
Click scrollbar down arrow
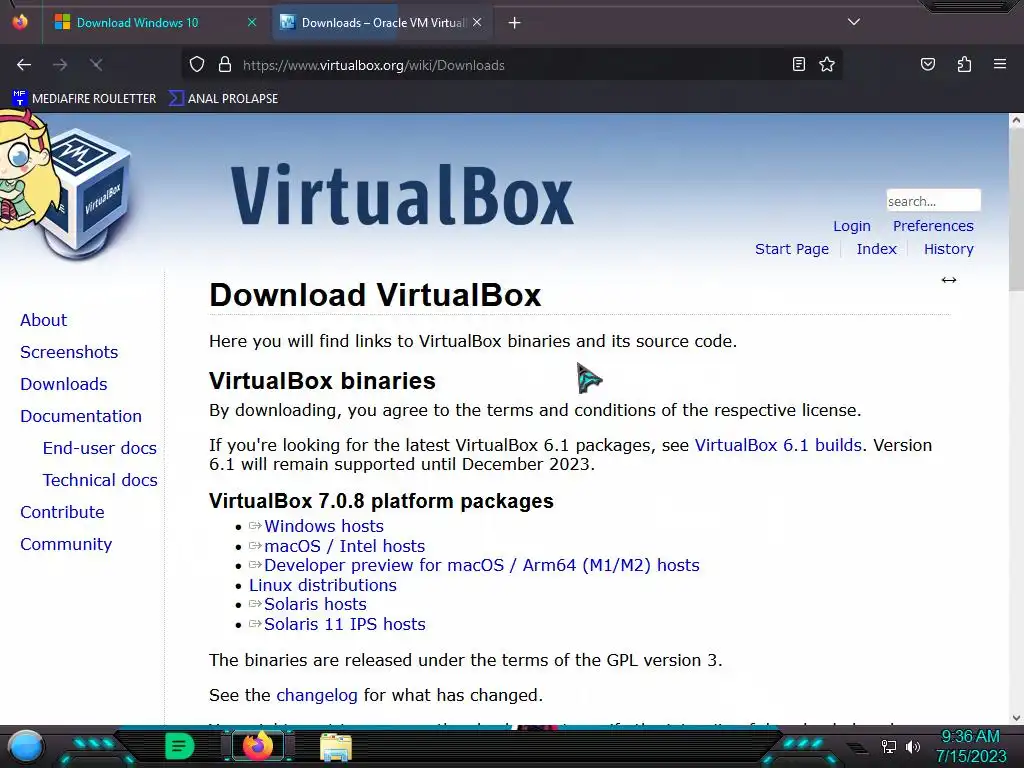pos(1016,718)
